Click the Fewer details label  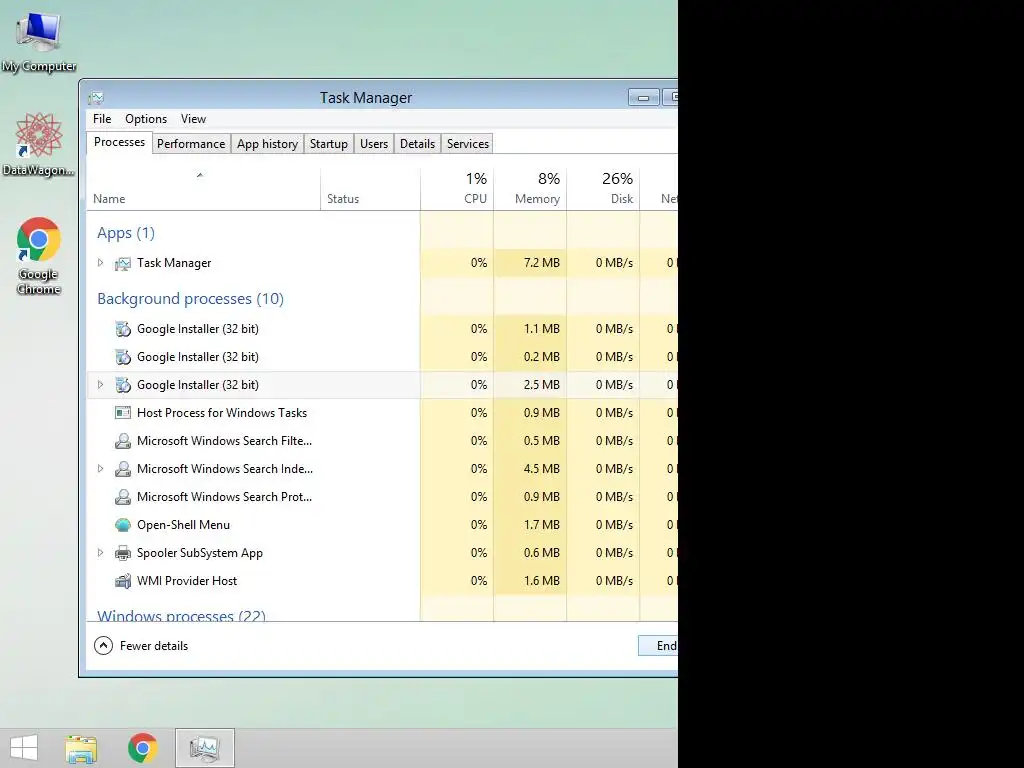click(x=153, y=646)
